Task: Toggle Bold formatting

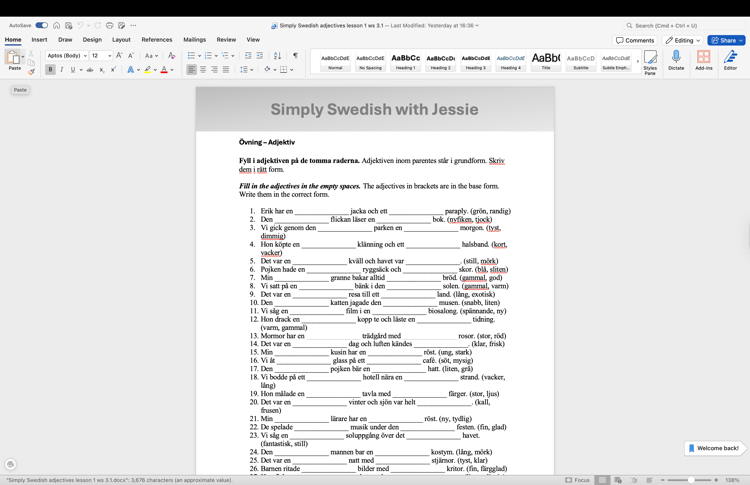Action: coord(50,70)
